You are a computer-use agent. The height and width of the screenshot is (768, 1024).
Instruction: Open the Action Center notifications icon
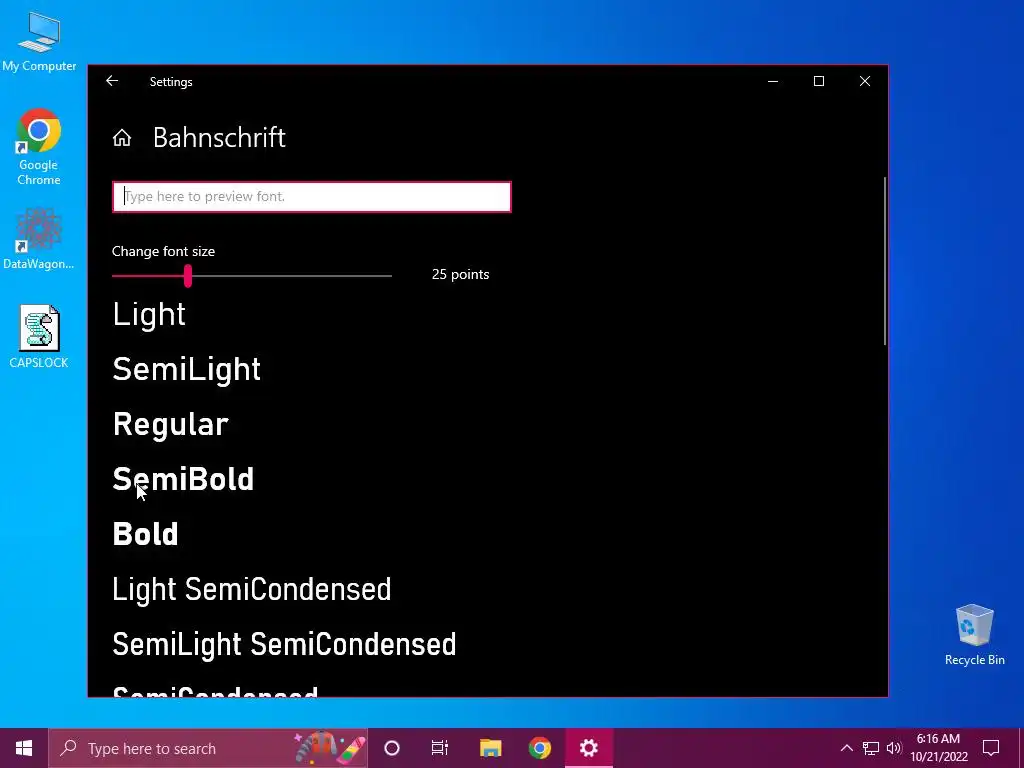[x=991, y=748]
